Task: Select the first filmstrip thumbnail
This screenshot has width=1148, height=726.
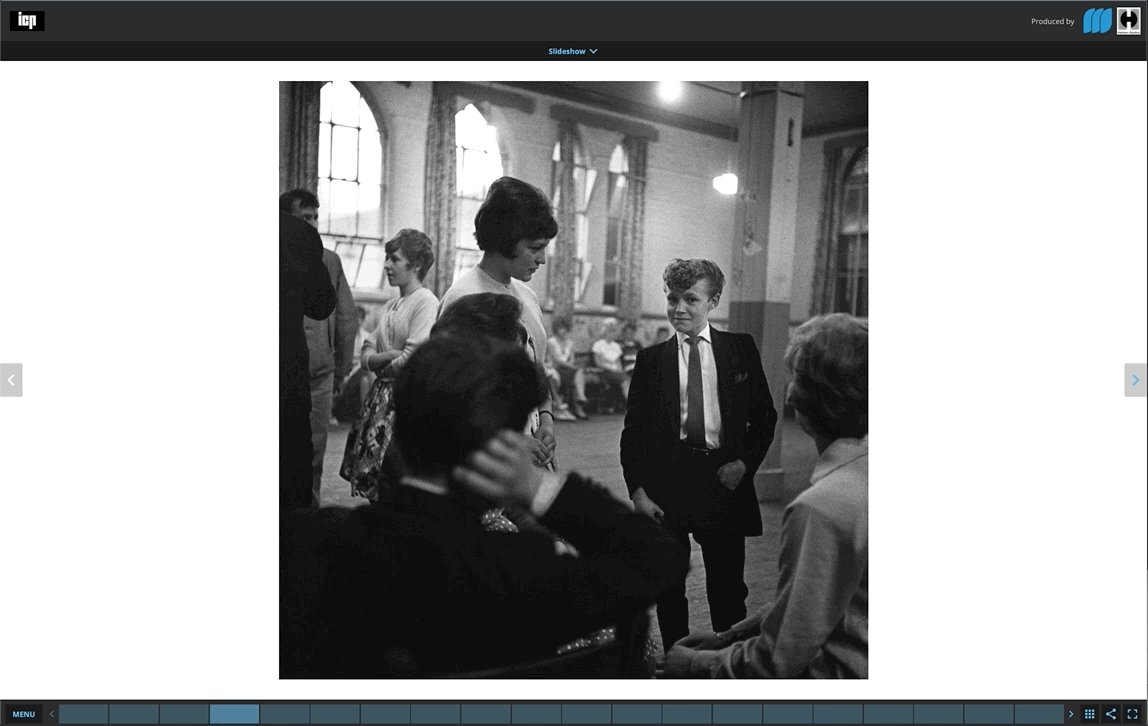Action: click(x=84, y=714)
